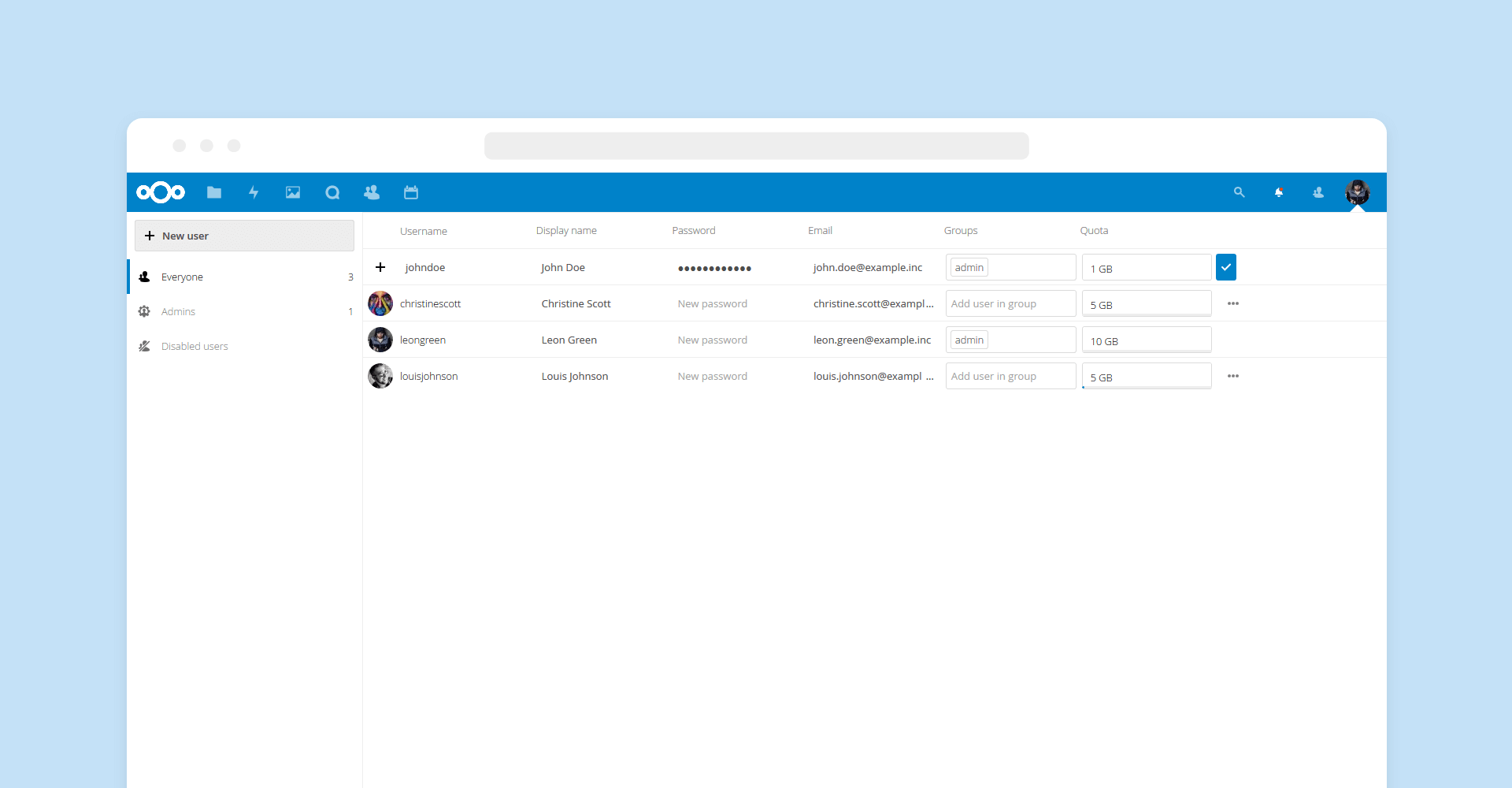1512x788 pixels.
Task: Open the notifications bell
Action: pos(1279,192)
